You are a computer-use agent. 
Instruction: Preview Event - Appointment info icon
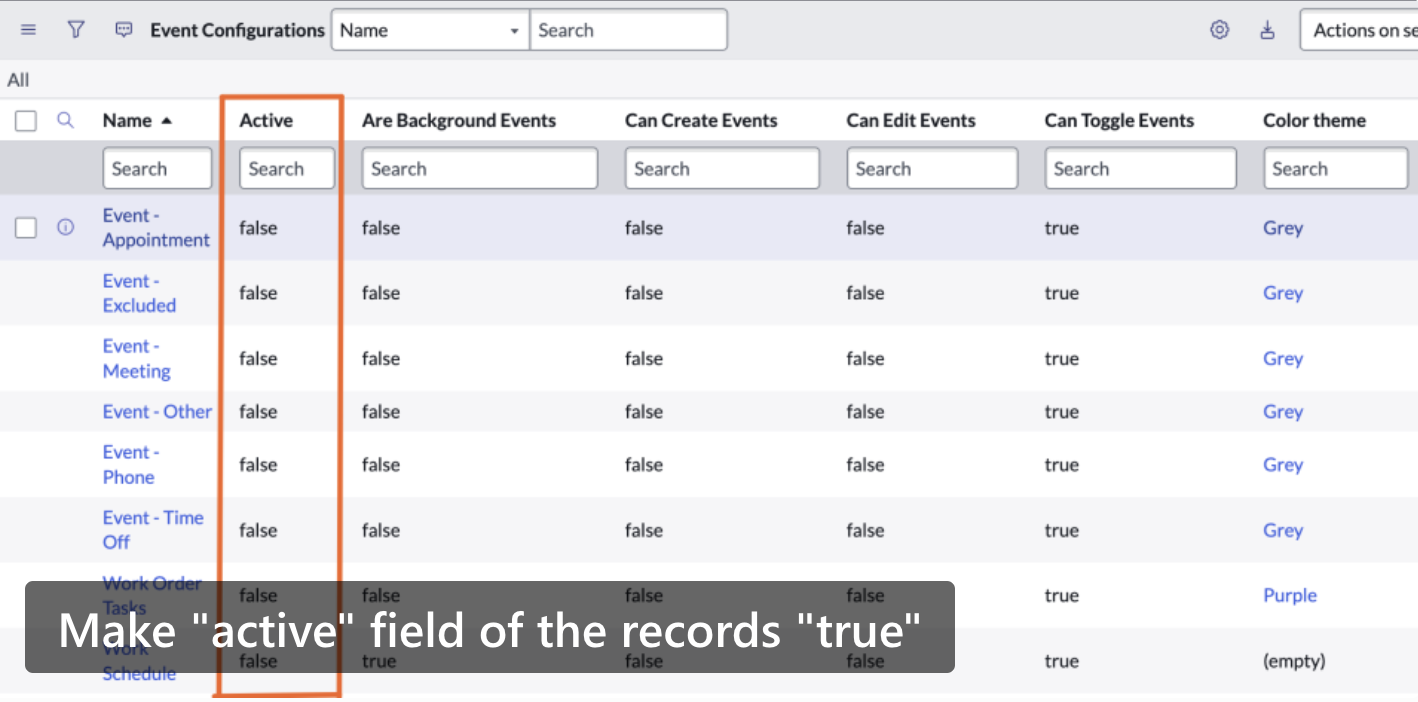coord(65,228)
